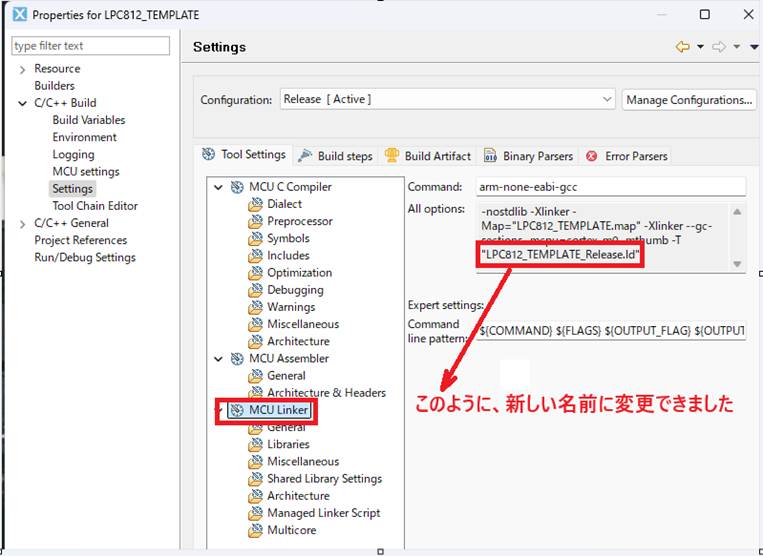Collapse the MCU C Compiler node
763x556 pixels.
coord(219,187)
